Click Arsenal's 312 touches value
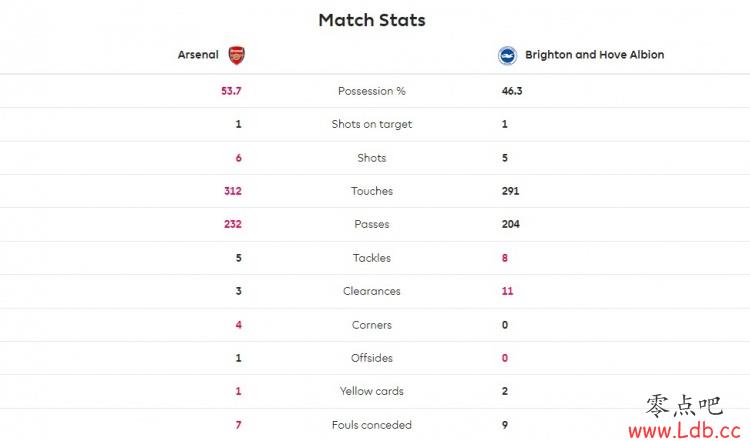750x441 pixels. [232, 191]
